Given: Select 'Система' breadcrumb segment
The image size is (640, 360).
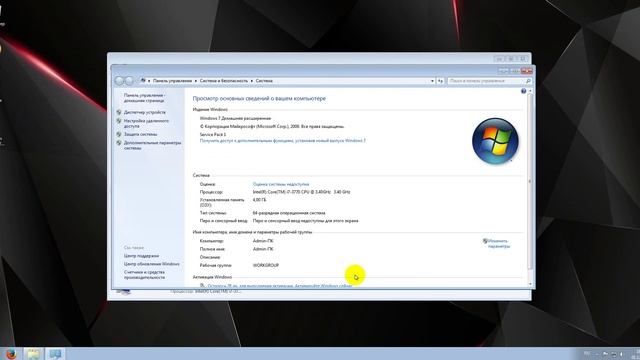Looking at the screenshot, I should coord(264,81).
